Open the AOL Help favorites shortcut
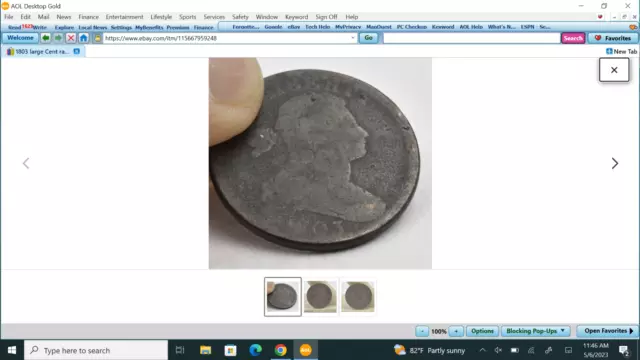This screenshot has height=360, width=640. [x=471, y=27]
